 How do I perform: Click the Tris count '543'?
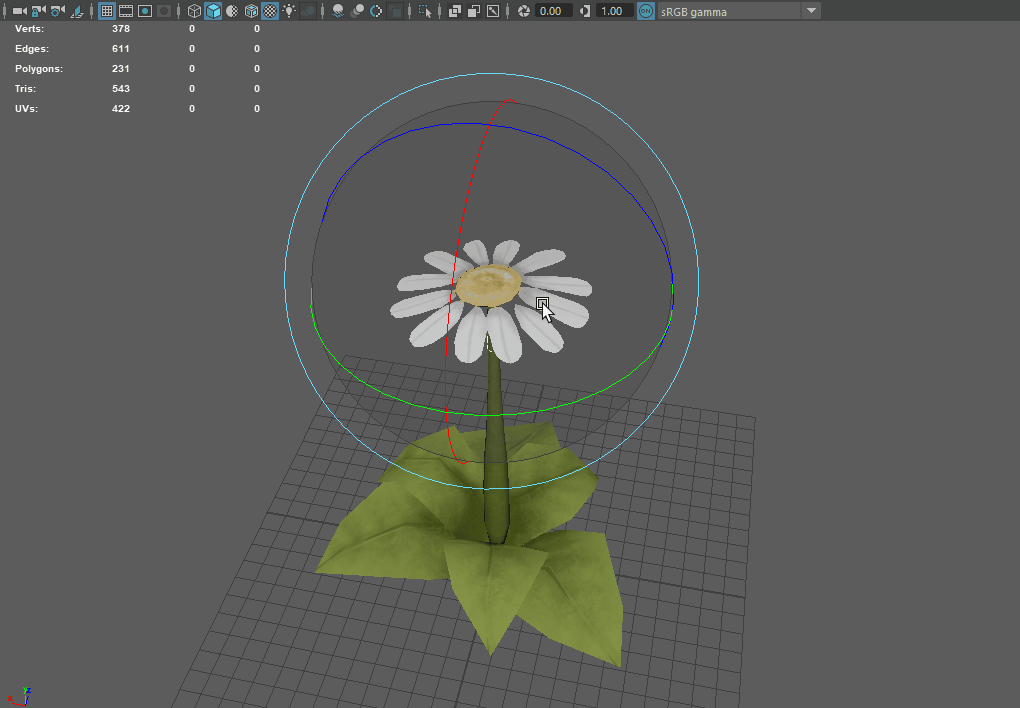(121, 88)
